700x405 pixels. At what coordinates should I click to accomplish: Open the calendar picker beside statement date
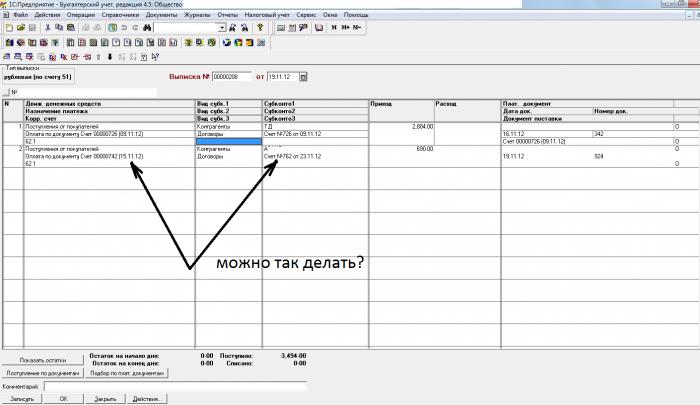[303, 77]
